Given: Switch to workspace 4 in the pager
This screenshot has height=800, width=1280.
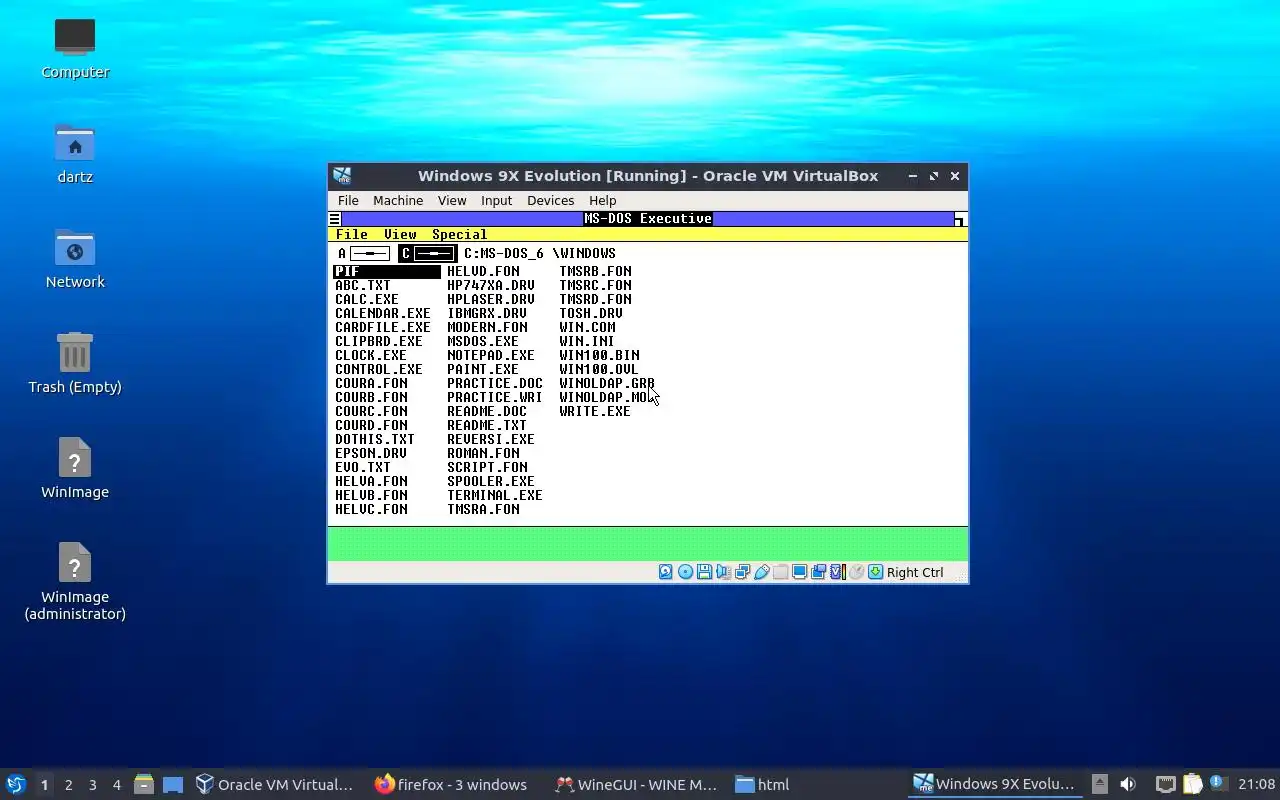Looking at the screenshot, I should 116,785.
